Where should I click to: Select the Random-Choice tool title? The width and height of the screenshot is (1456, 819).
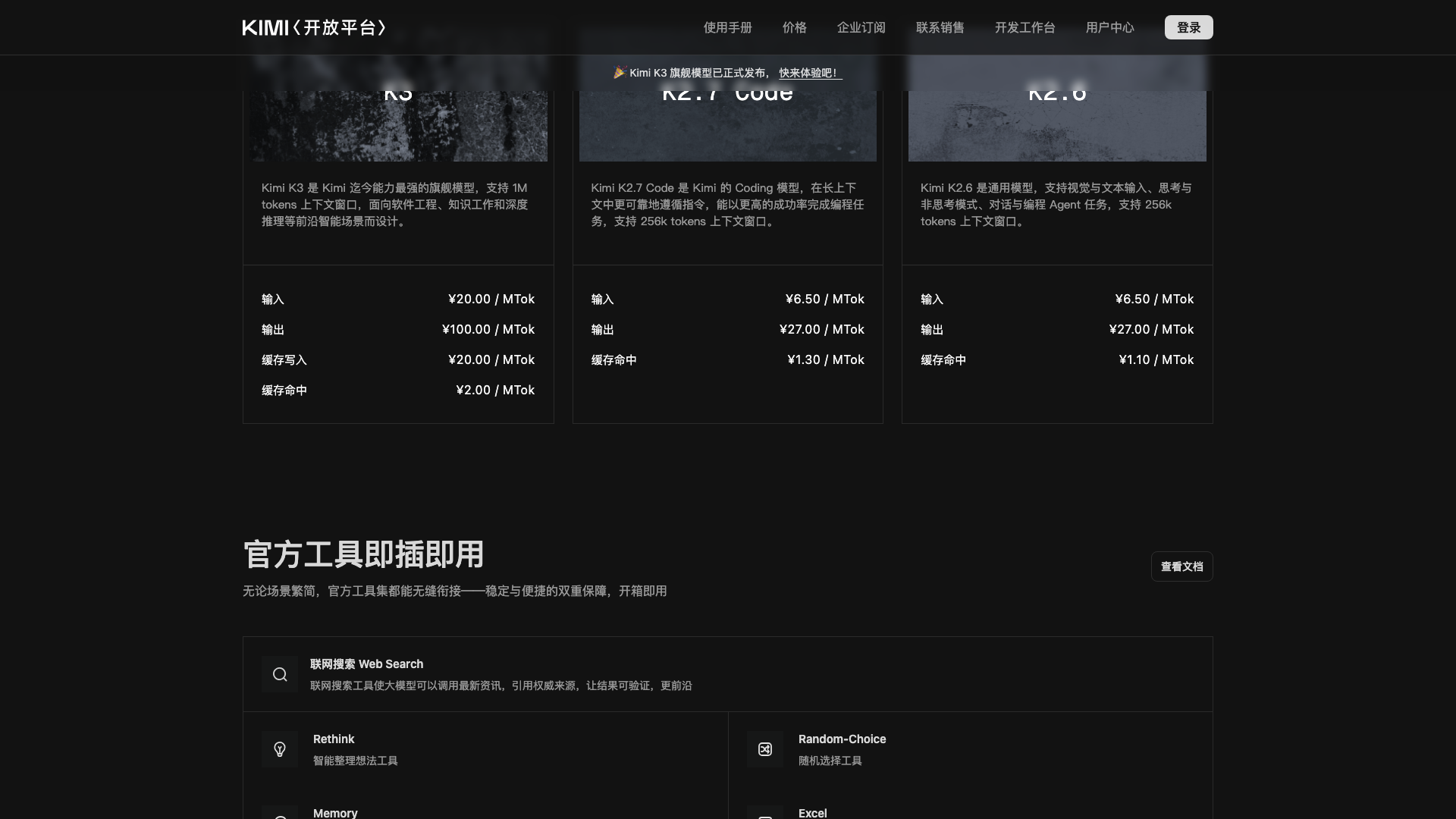842,739
